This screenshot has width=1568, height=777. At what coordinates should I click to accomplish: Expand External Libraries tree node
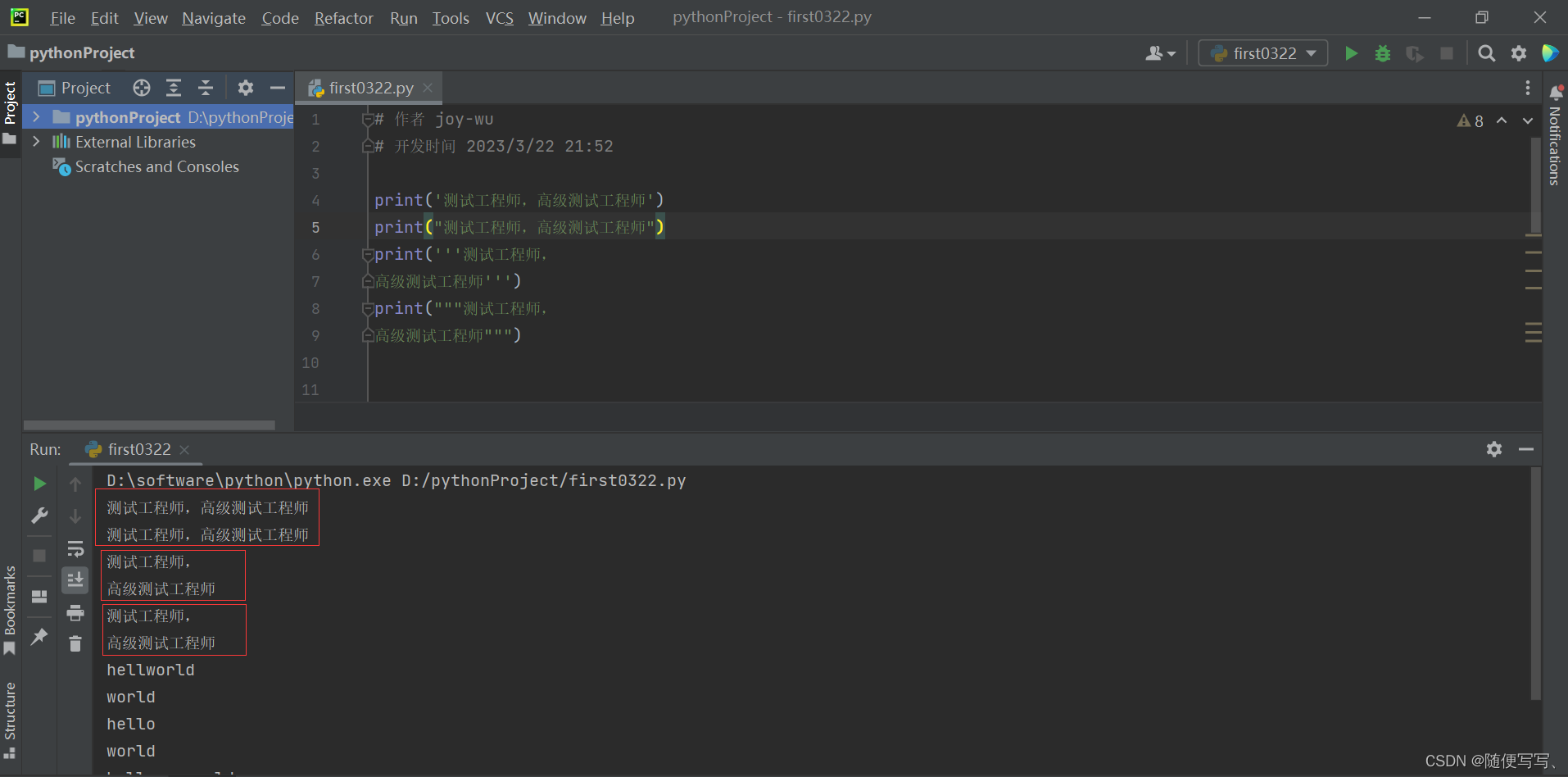click(36, 142)
